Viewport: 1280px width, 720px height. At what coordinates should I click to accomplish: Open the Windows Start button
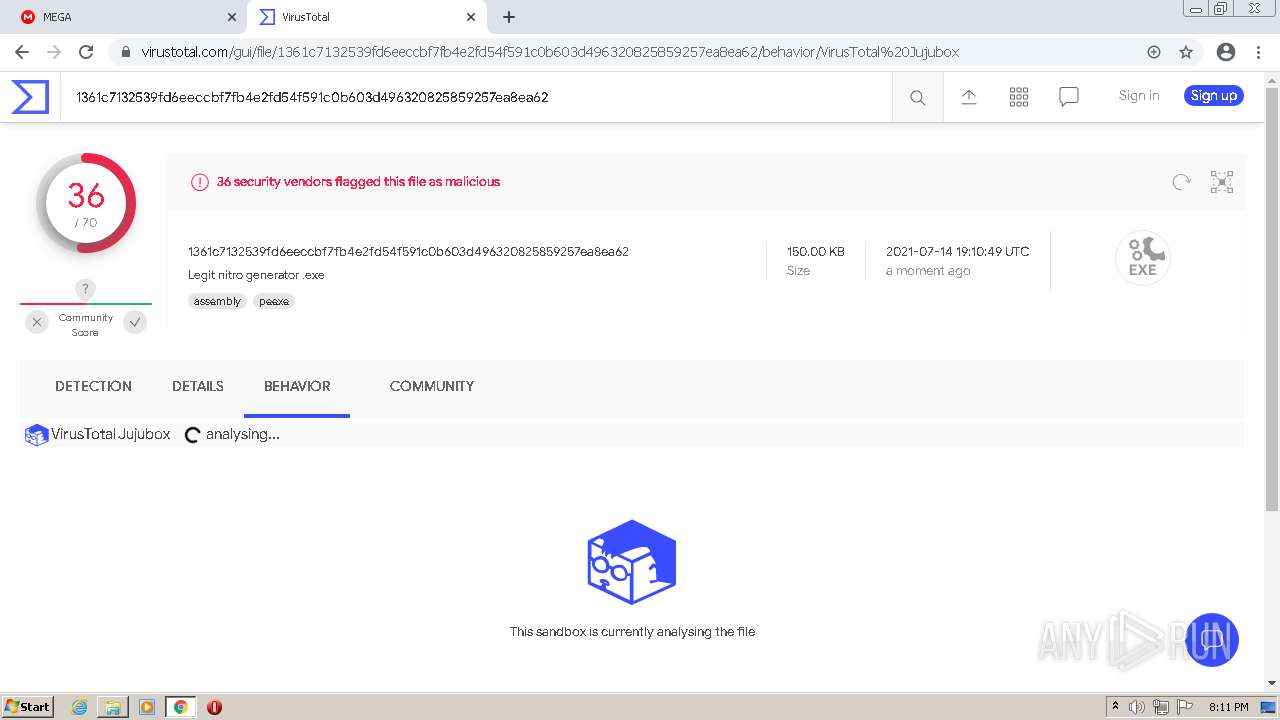[x=28, y=706]
